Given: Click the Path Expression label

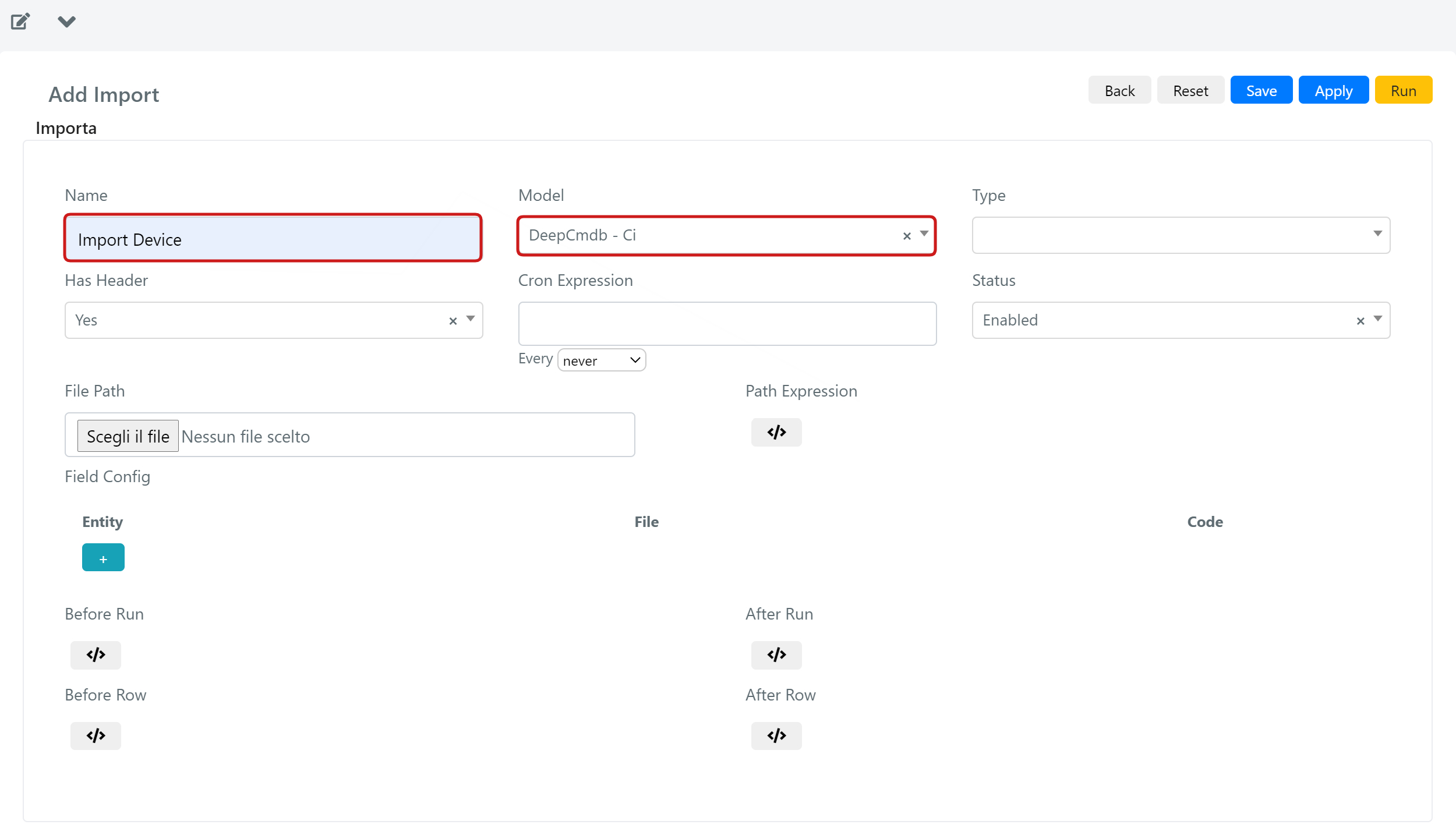Looking at the screenshot, I should pos(801,391).
